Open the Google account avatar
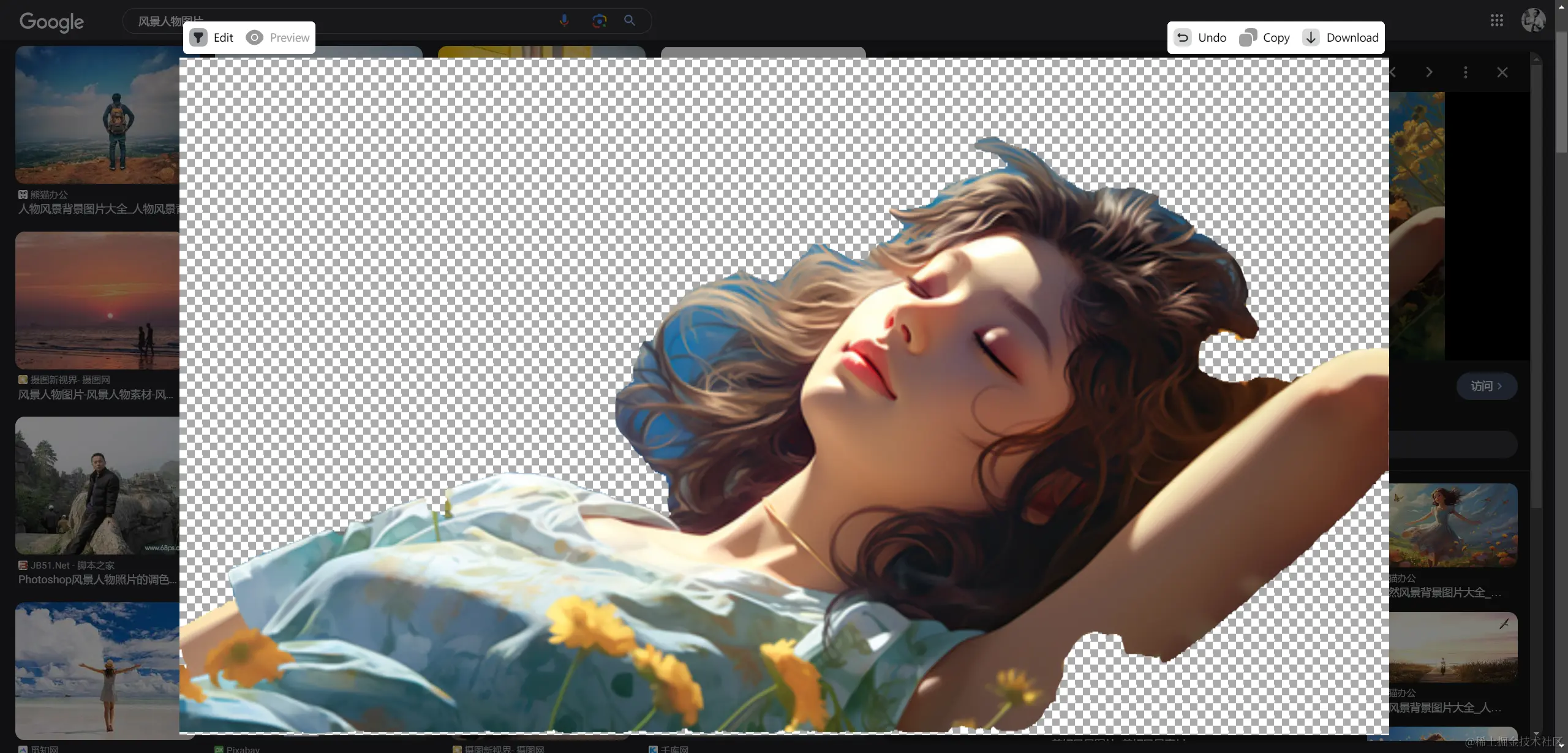This screenshot has width=1568, height=753. point(1533,20)
